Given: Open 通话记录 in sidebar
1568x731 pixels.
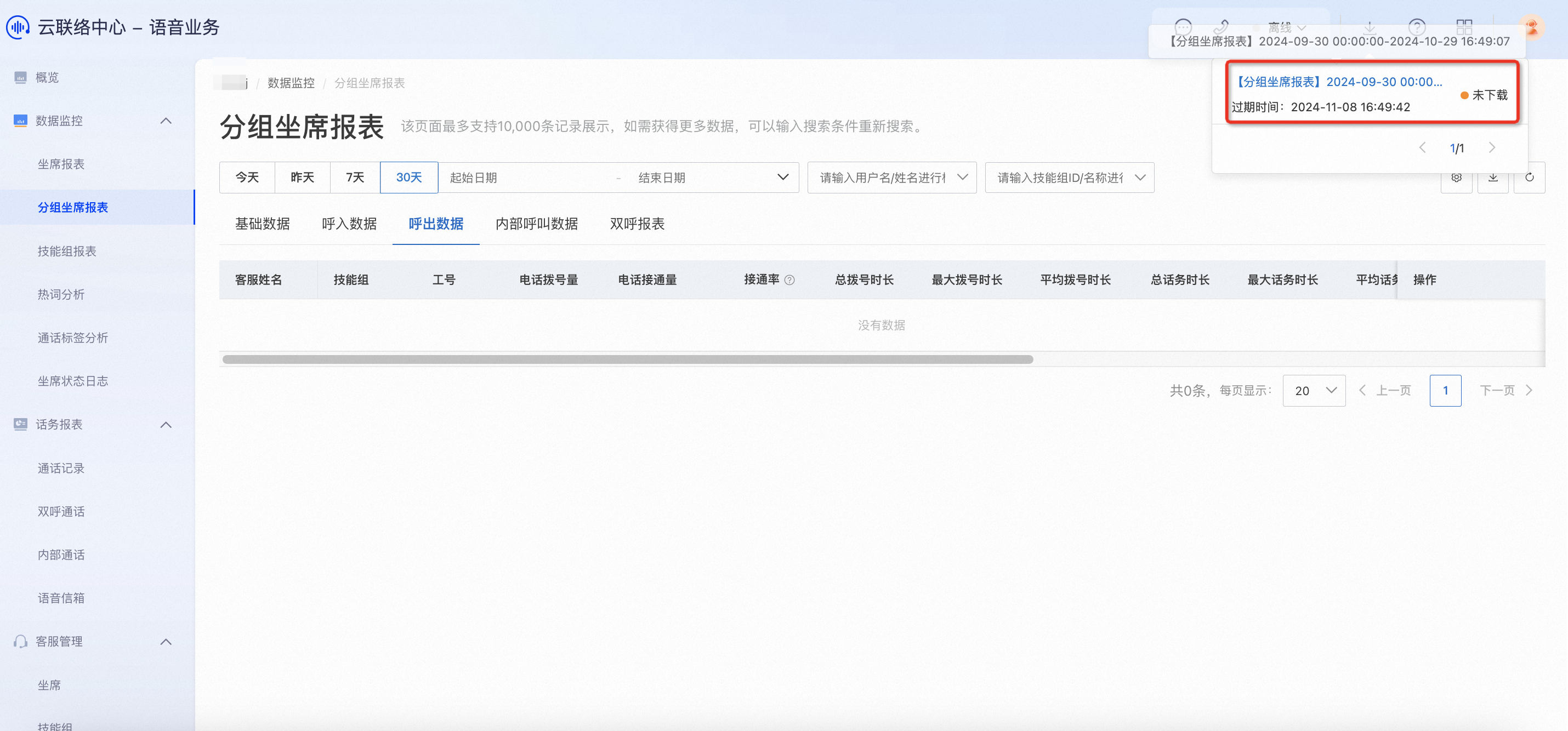Looking at the screenshot, I should point(61,469).
